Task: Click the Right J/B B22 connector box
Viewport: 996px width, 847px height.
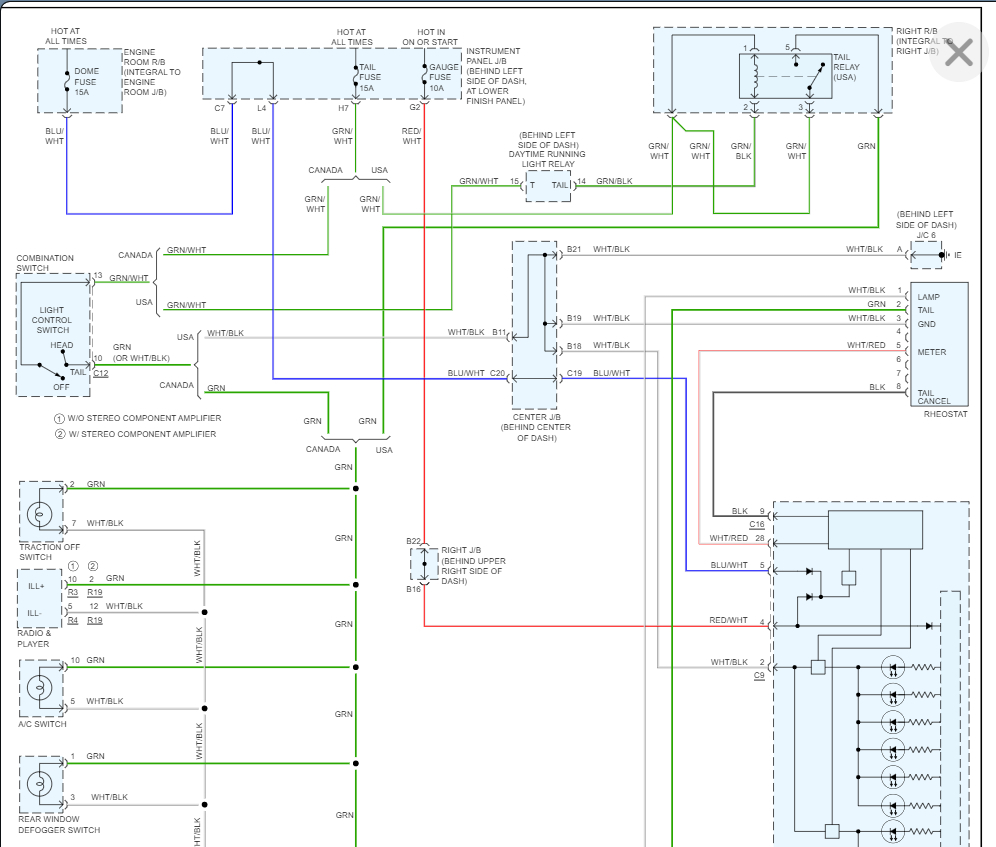Action: (424, 564)
